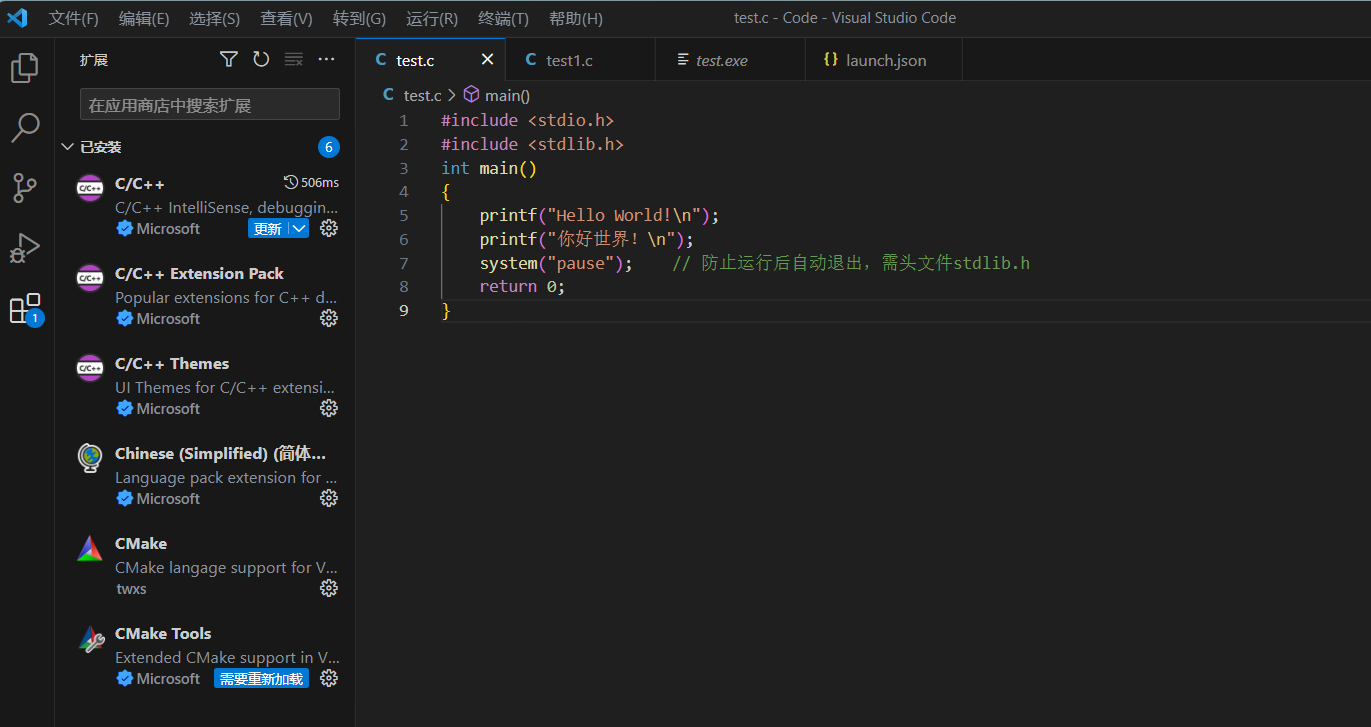The width and height of the screenshot is (1371, 727).
Task: Close the test.c editor tab
Action: point(487,60)
